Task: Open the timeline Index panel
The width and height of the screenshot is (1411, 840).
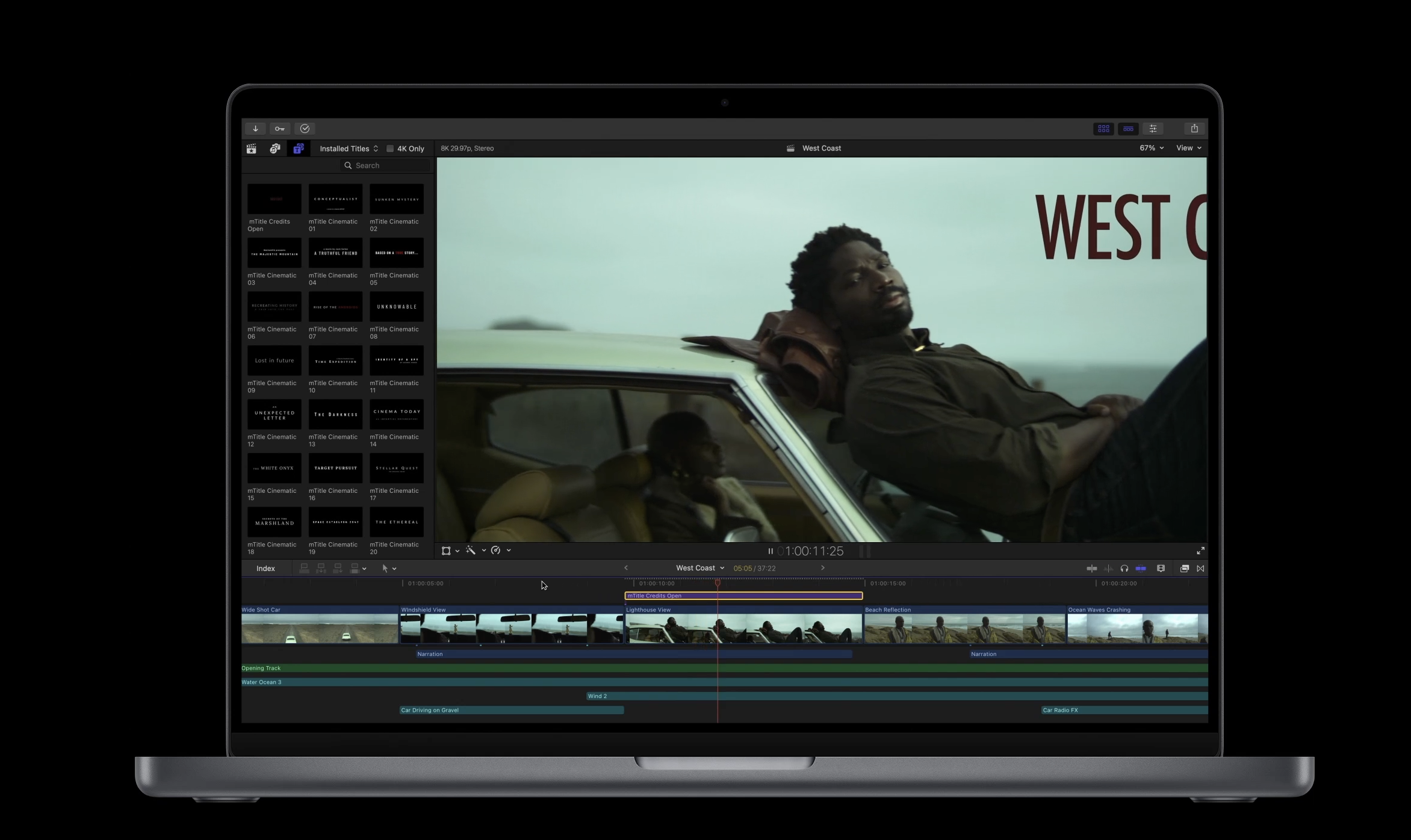Action: click(x=265, y=569)
